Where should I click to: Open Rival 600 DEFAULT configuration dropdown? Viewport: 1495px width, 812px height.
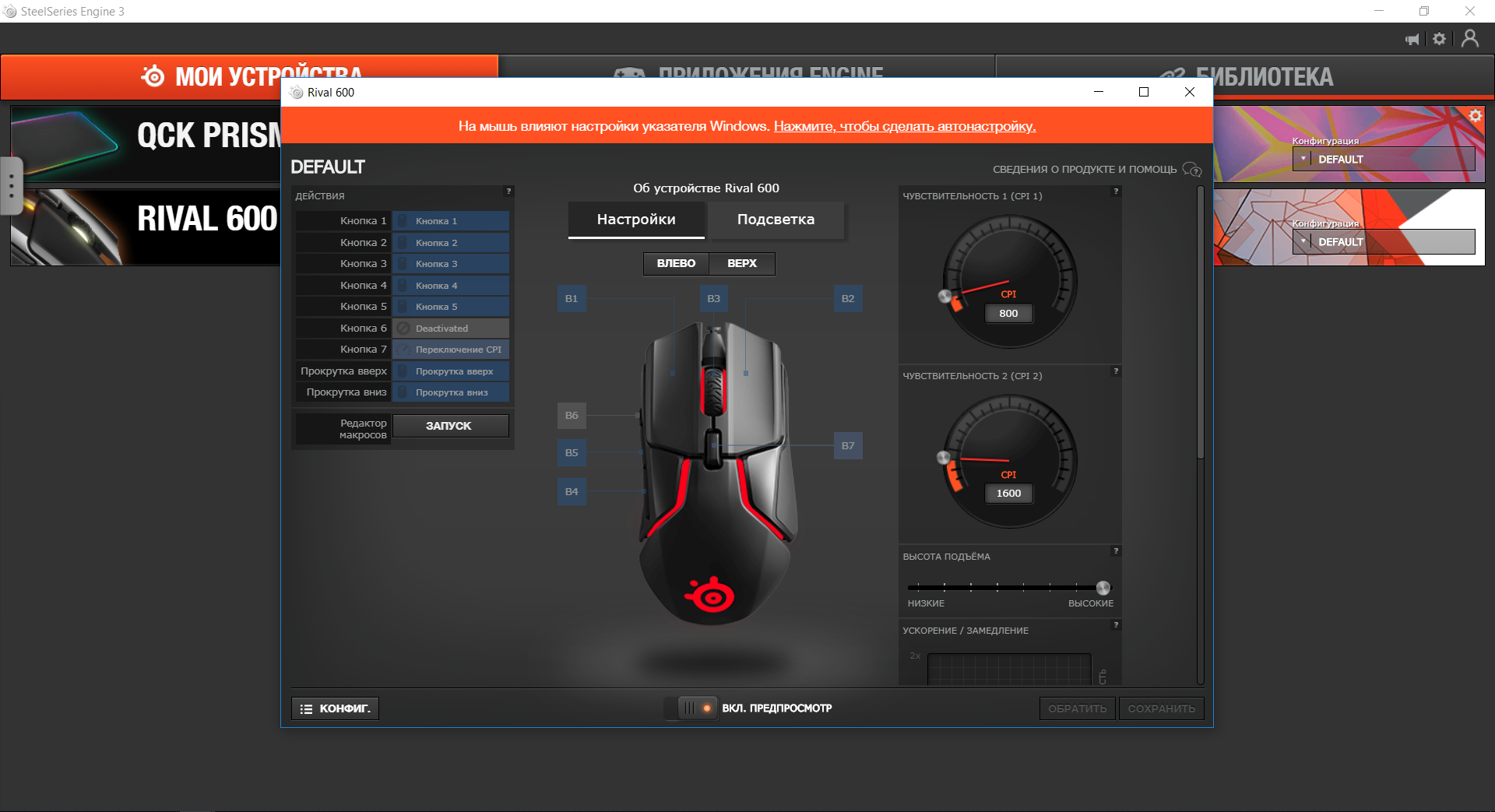point(1384,241)
